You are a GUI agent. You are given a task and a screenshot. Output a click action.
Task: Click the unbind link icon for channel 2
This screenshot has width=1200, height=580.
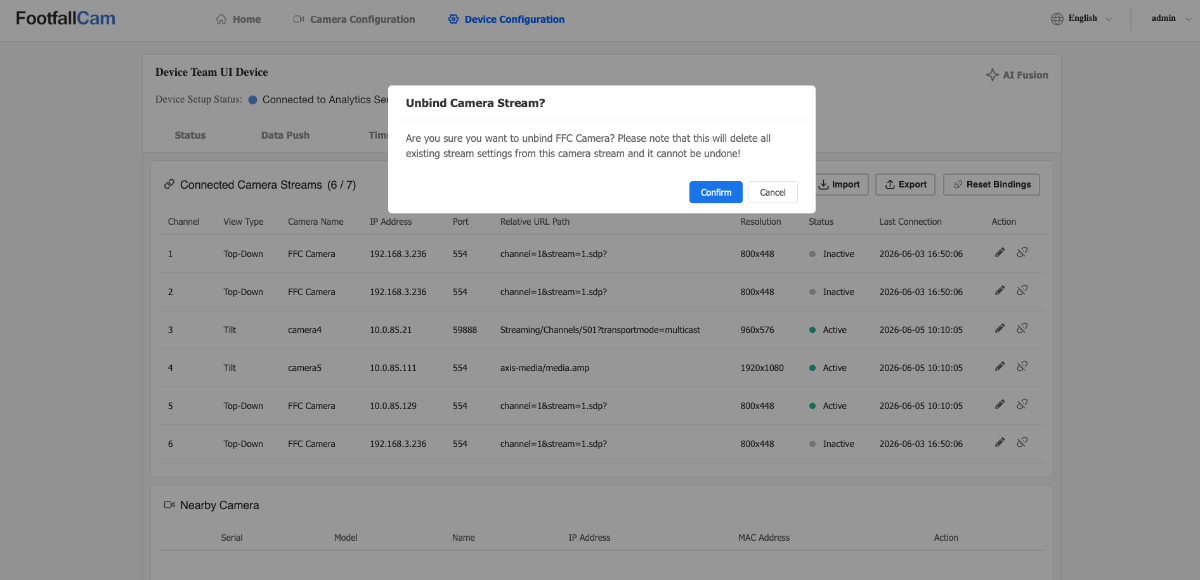(x=1022, y=291)
